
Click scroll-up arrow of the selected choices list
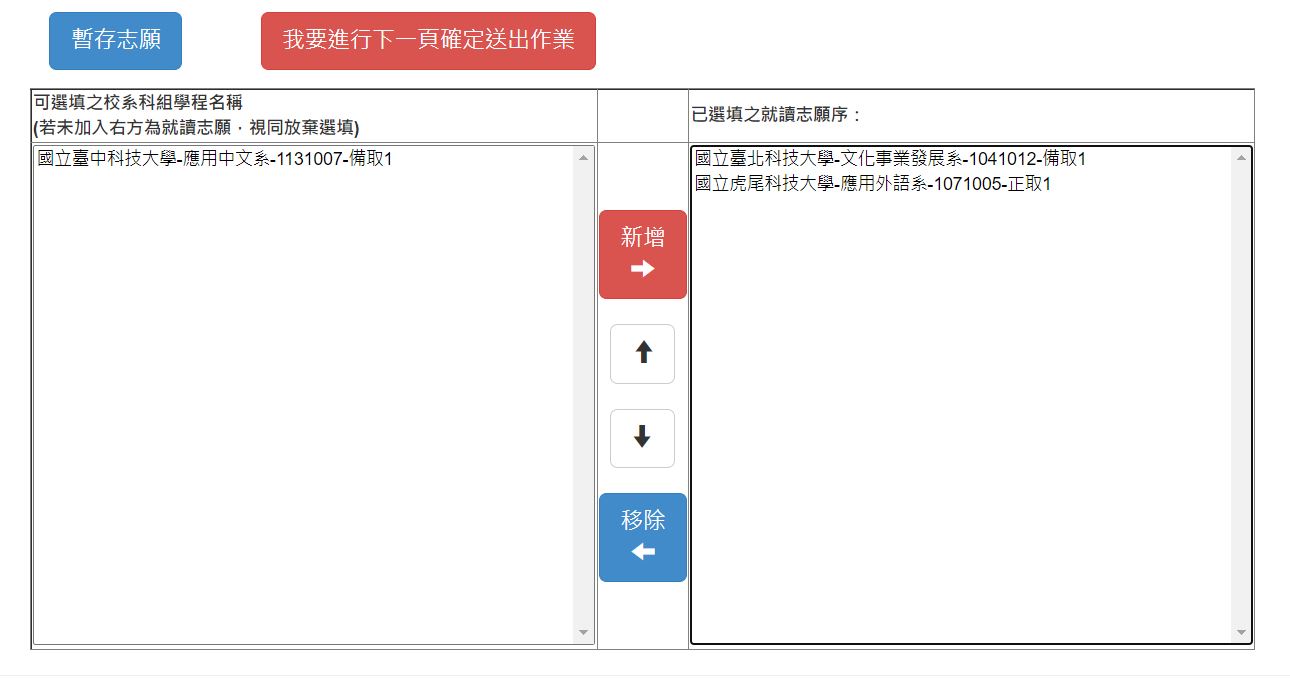[1242, 158]
